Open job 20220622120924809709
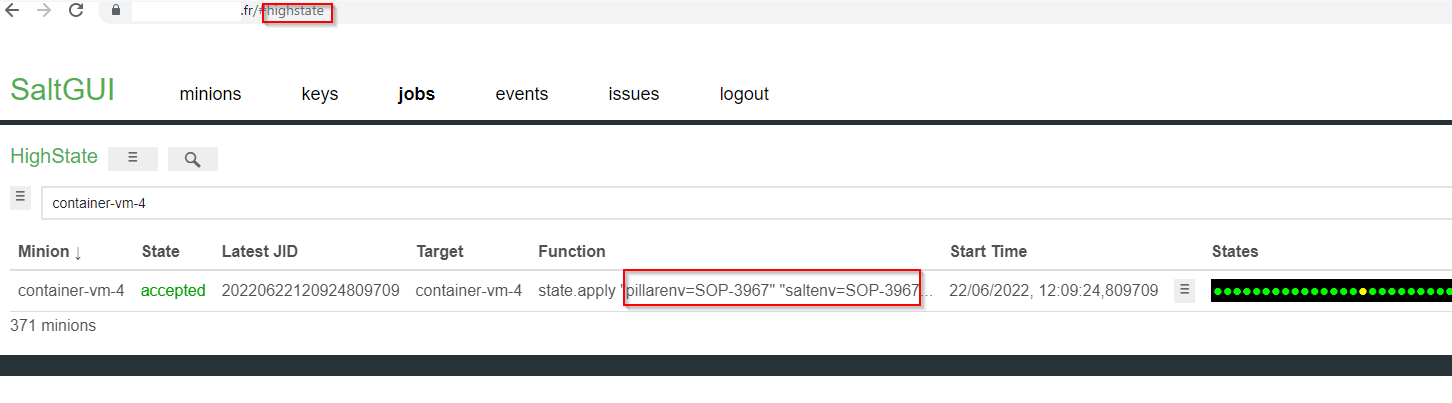Viewport: 1452px width, 403px height. [x=311, y=291]
